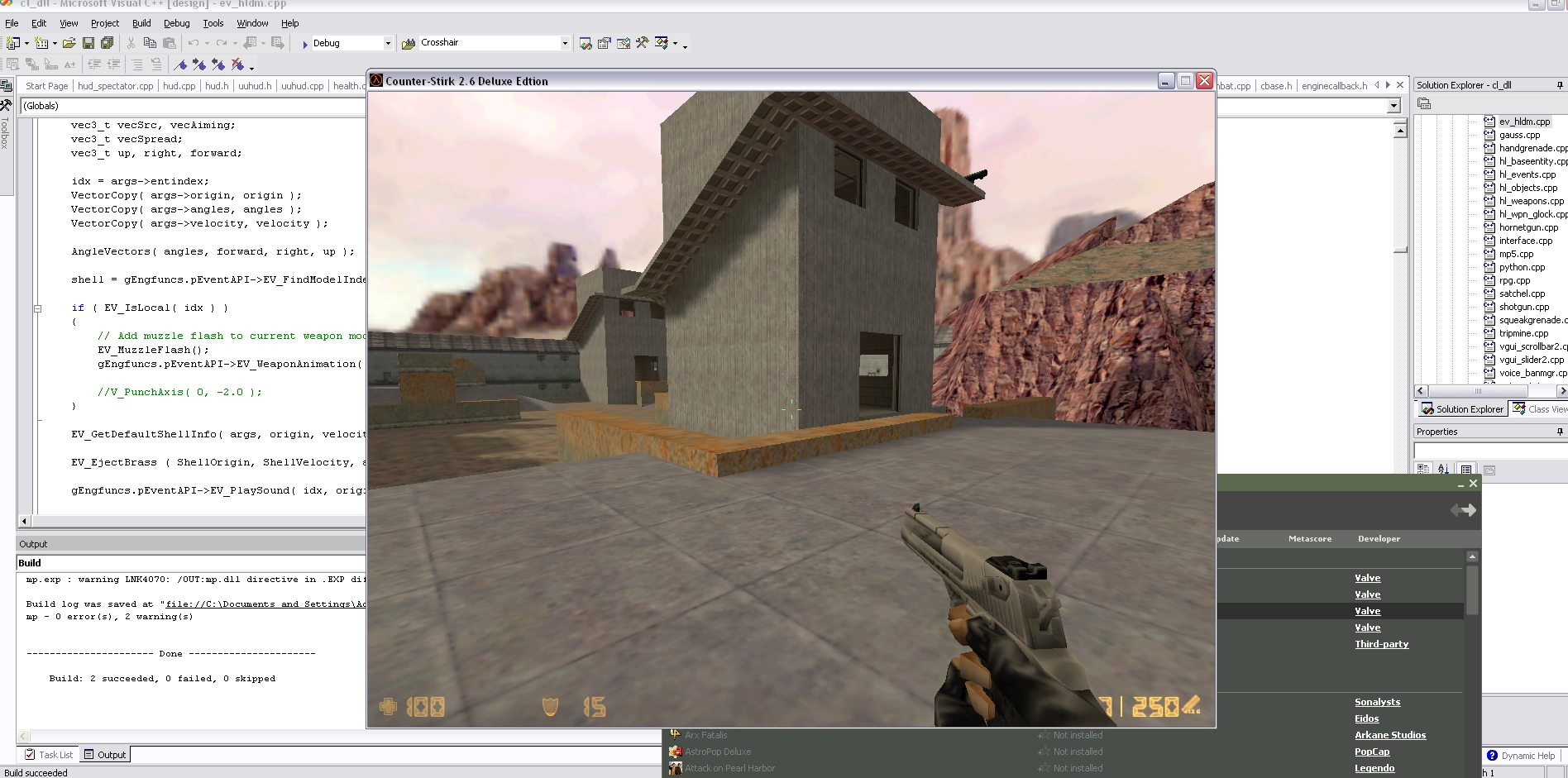
Task: Click the Navigate Backward icon
Action: click(x=250, y=43)
